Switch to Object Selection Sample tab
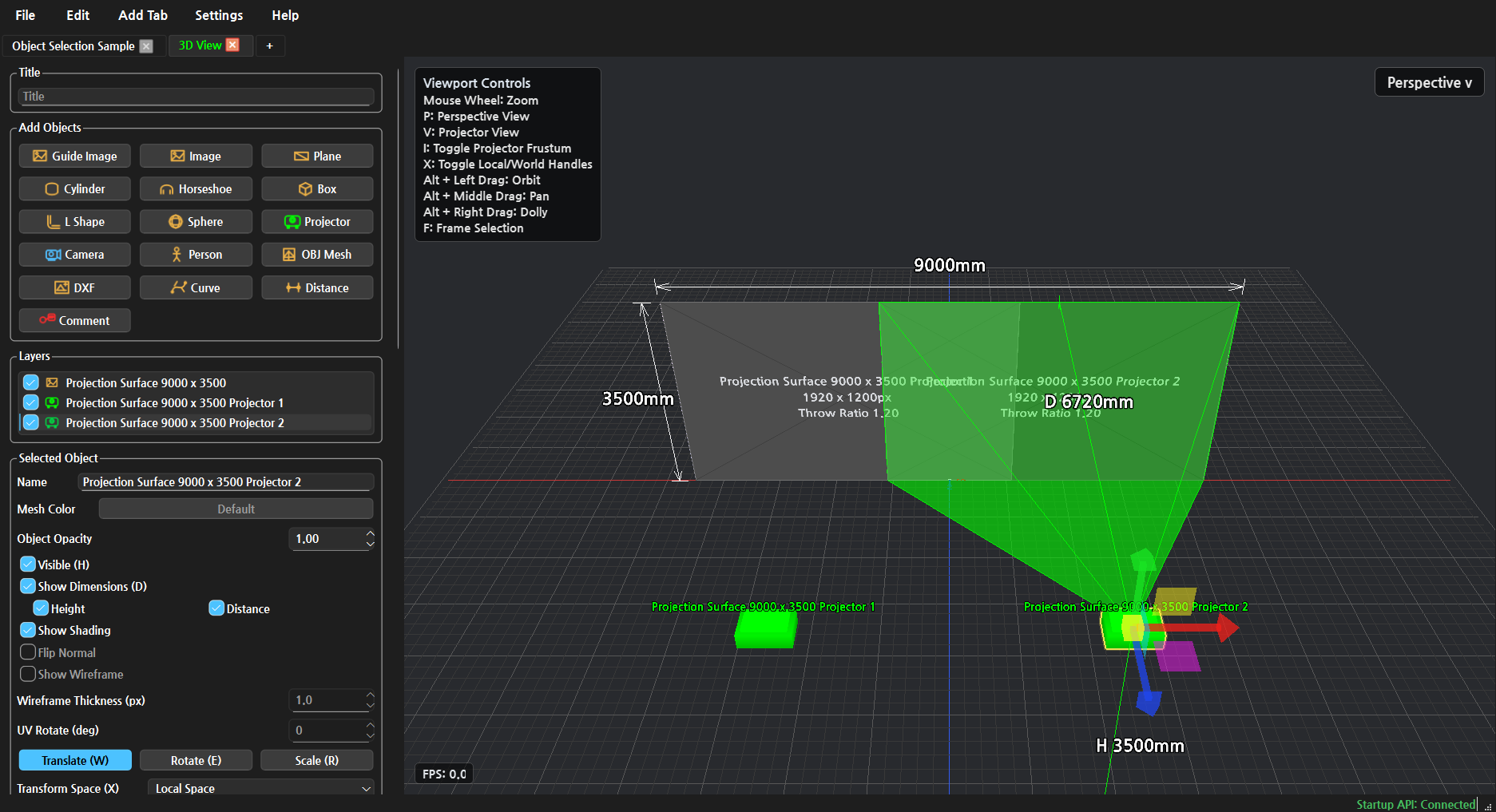This screenshot has width=1496, height=812. tap(73, 46)
